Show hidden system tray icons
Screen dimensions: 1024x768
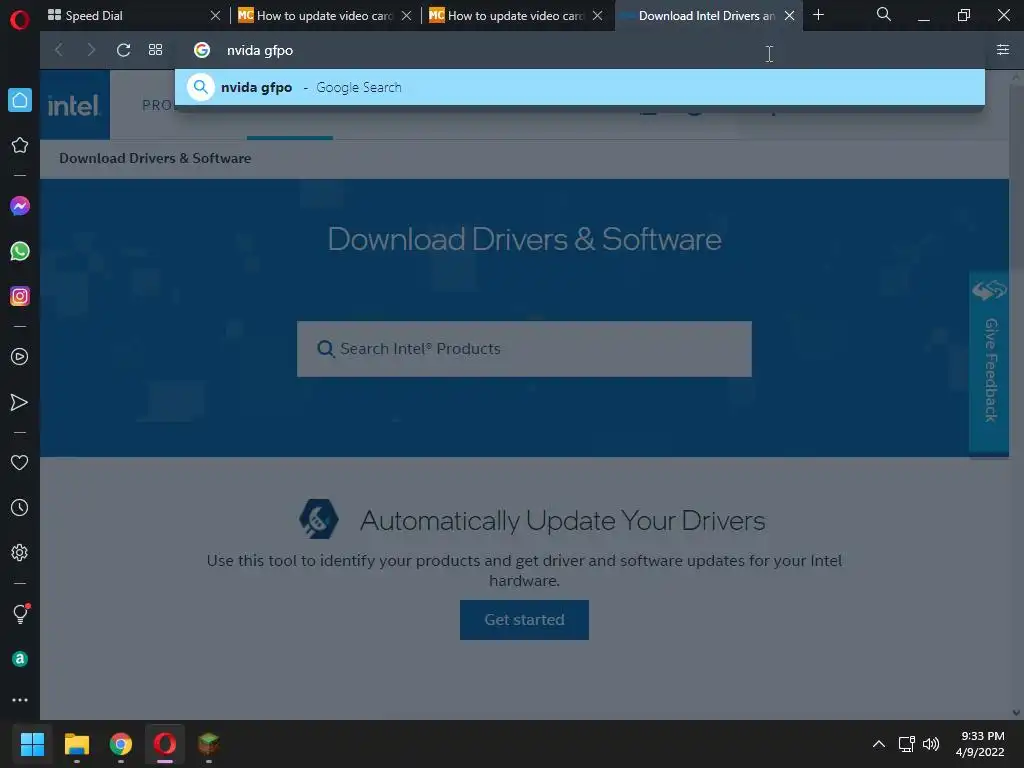[x=879, y=744]
